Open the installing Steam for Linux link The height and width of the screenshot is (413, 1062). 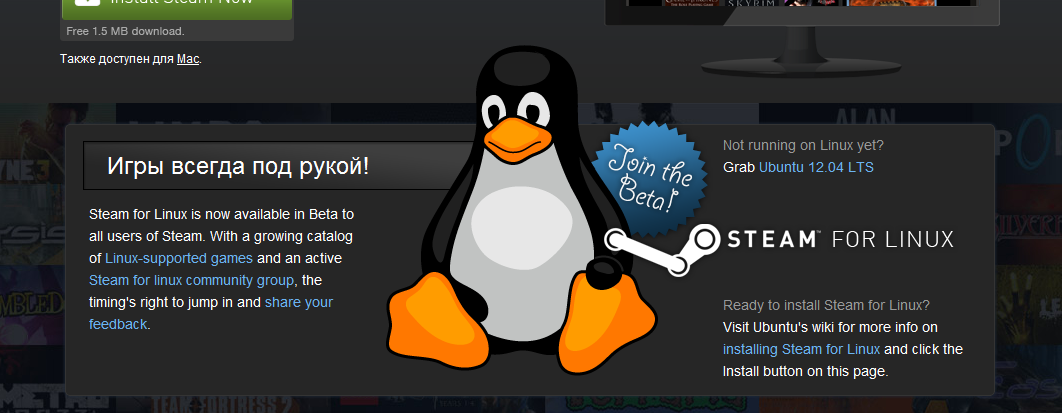point(801,349)
